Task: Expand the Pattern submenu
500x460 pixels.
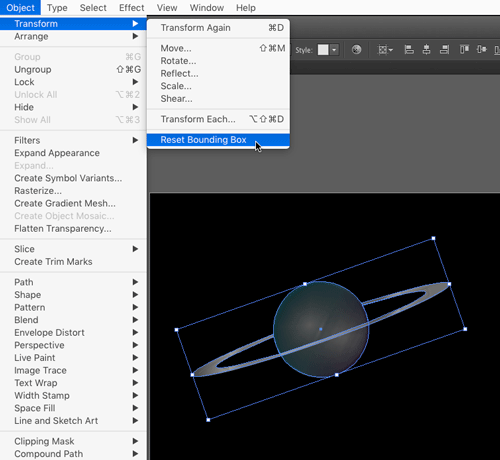Action: (x=73, y=307)
